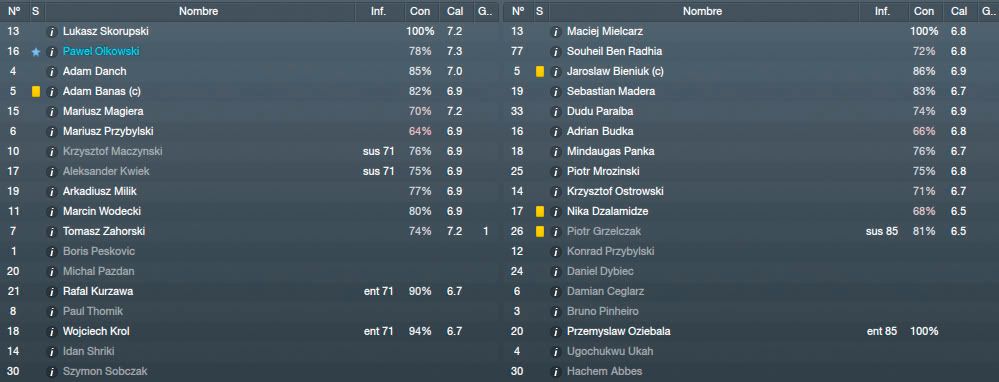Sort left table by Con column header

coord(420,11)
